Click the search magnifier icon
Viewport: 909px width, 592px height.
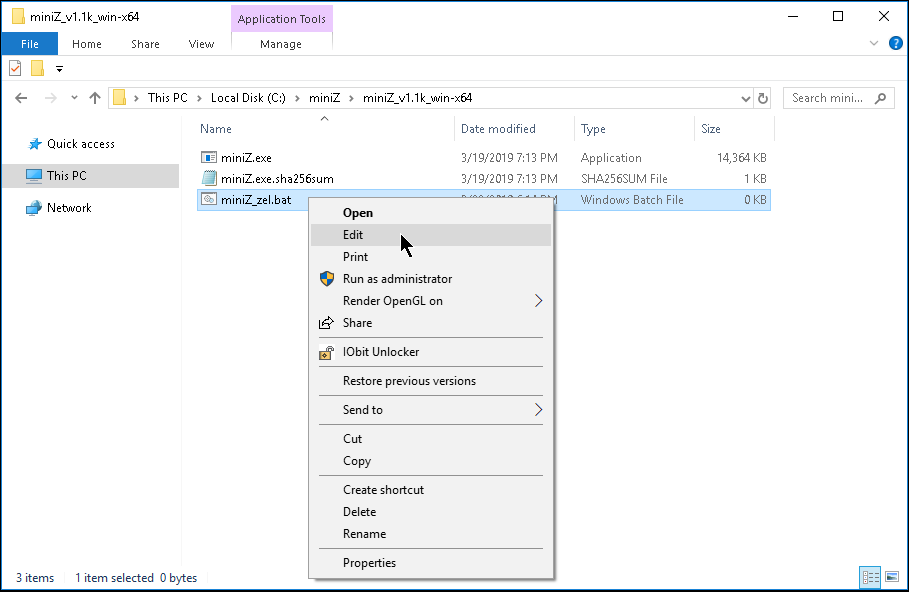pos(881,98)
